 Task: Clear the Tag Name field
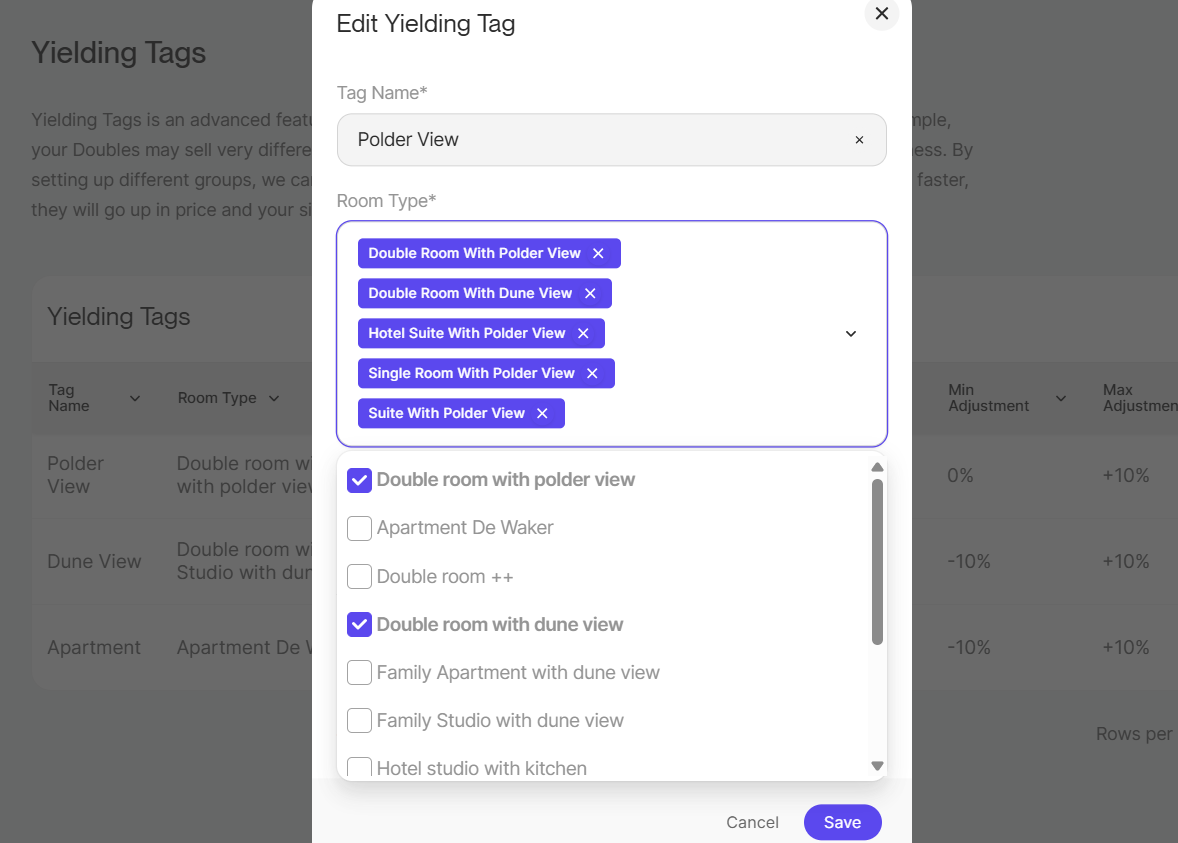click(859, 140)
